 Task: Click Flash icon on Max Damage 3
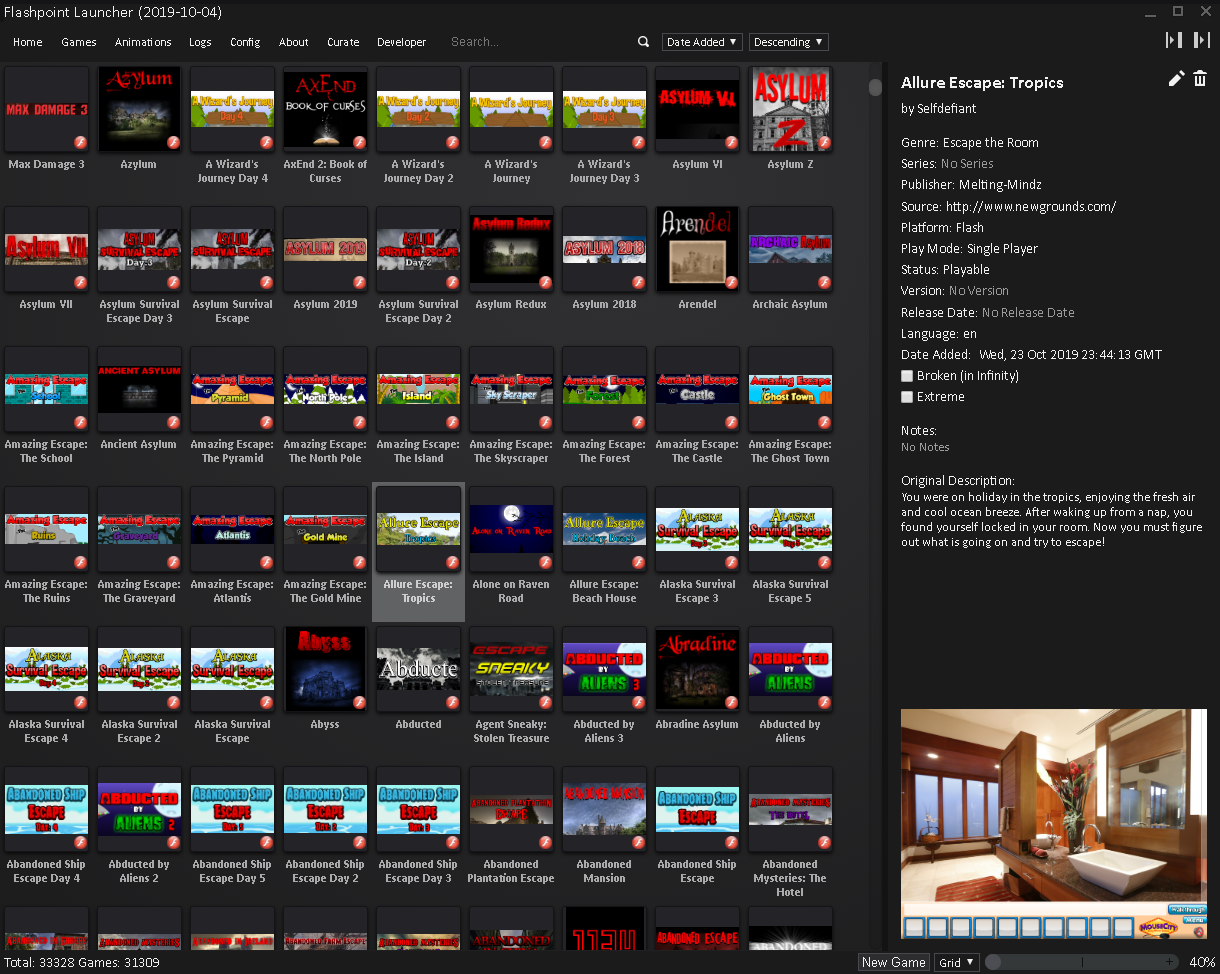tap(80, 143)
